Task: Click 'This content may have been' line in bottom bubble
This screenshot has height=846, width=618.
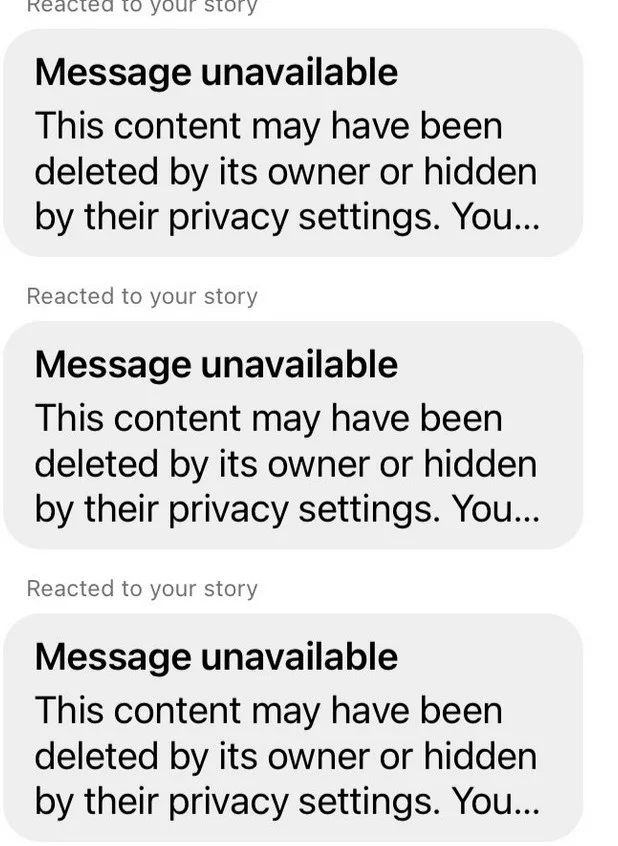Action: [x=269, y=712]
